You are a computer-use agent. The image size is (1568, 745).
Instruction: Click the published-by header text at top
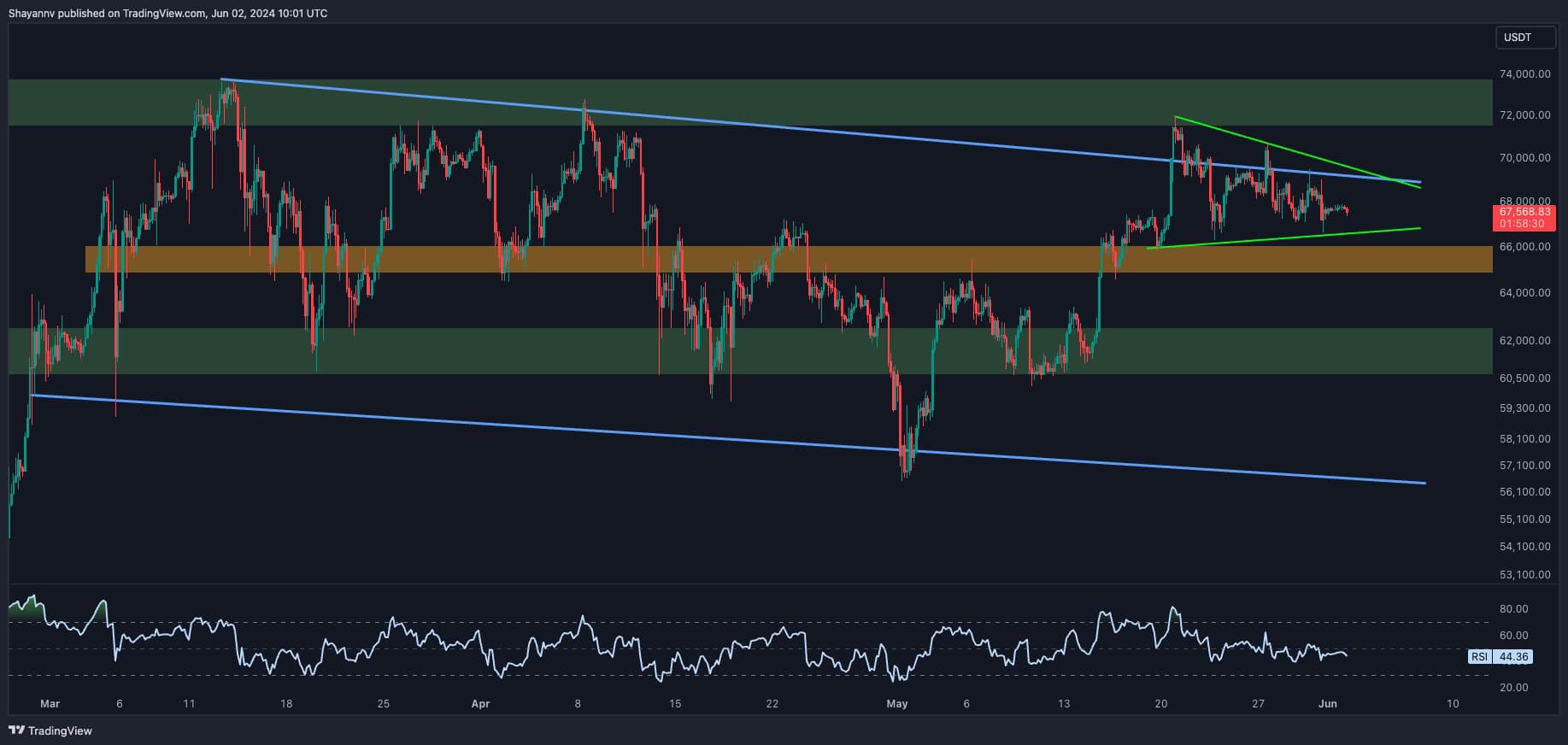[167, 13]
